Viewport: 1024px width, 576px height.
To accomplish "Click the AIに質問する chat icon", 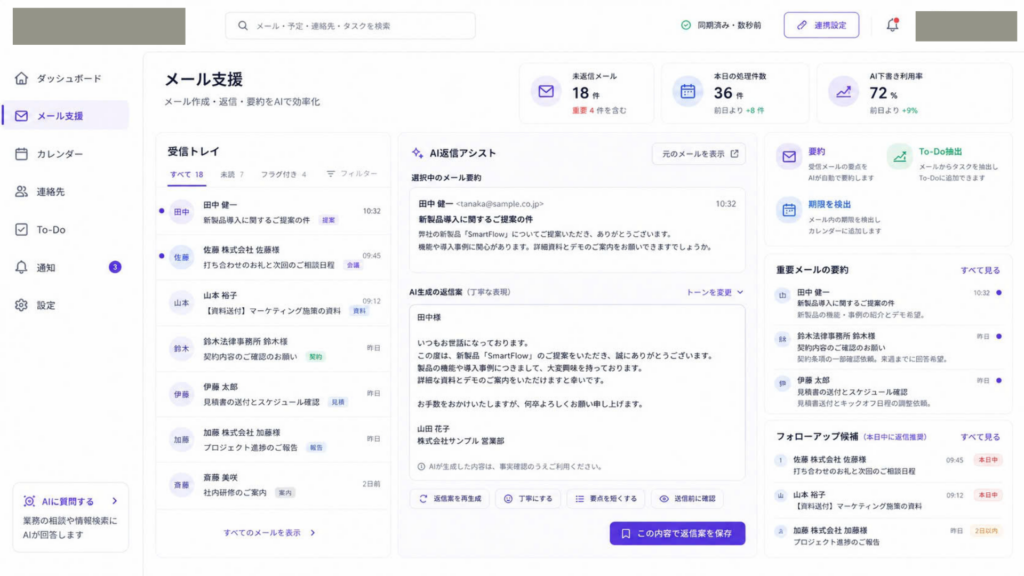I will tap(29, 502).
